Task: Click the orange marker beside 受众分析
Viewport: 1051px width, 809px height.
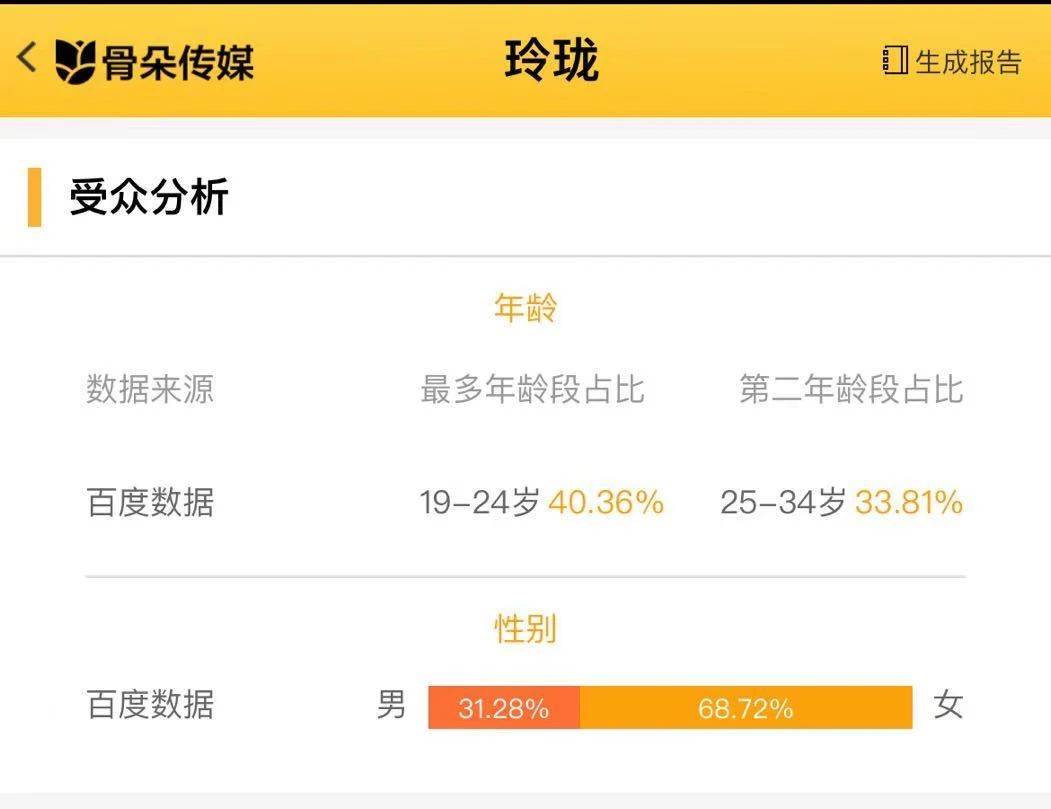Action: tap(35, 197)
